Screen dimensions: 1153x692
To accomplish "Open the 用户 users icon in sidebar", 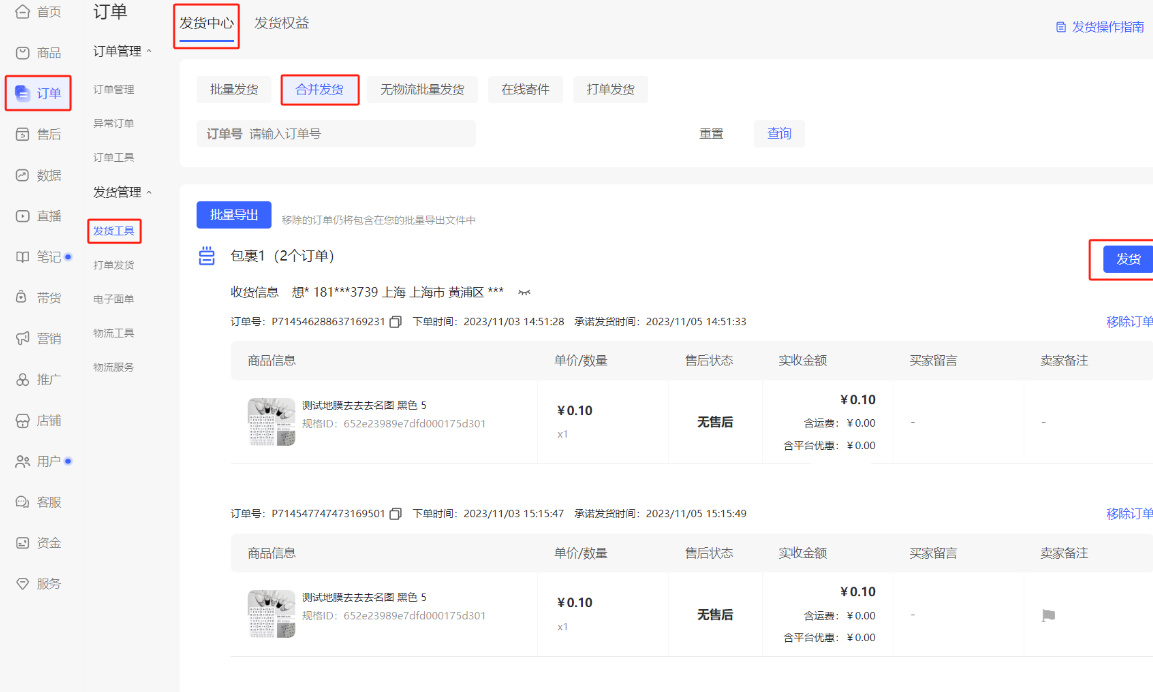I will click(x=23, y=461).
